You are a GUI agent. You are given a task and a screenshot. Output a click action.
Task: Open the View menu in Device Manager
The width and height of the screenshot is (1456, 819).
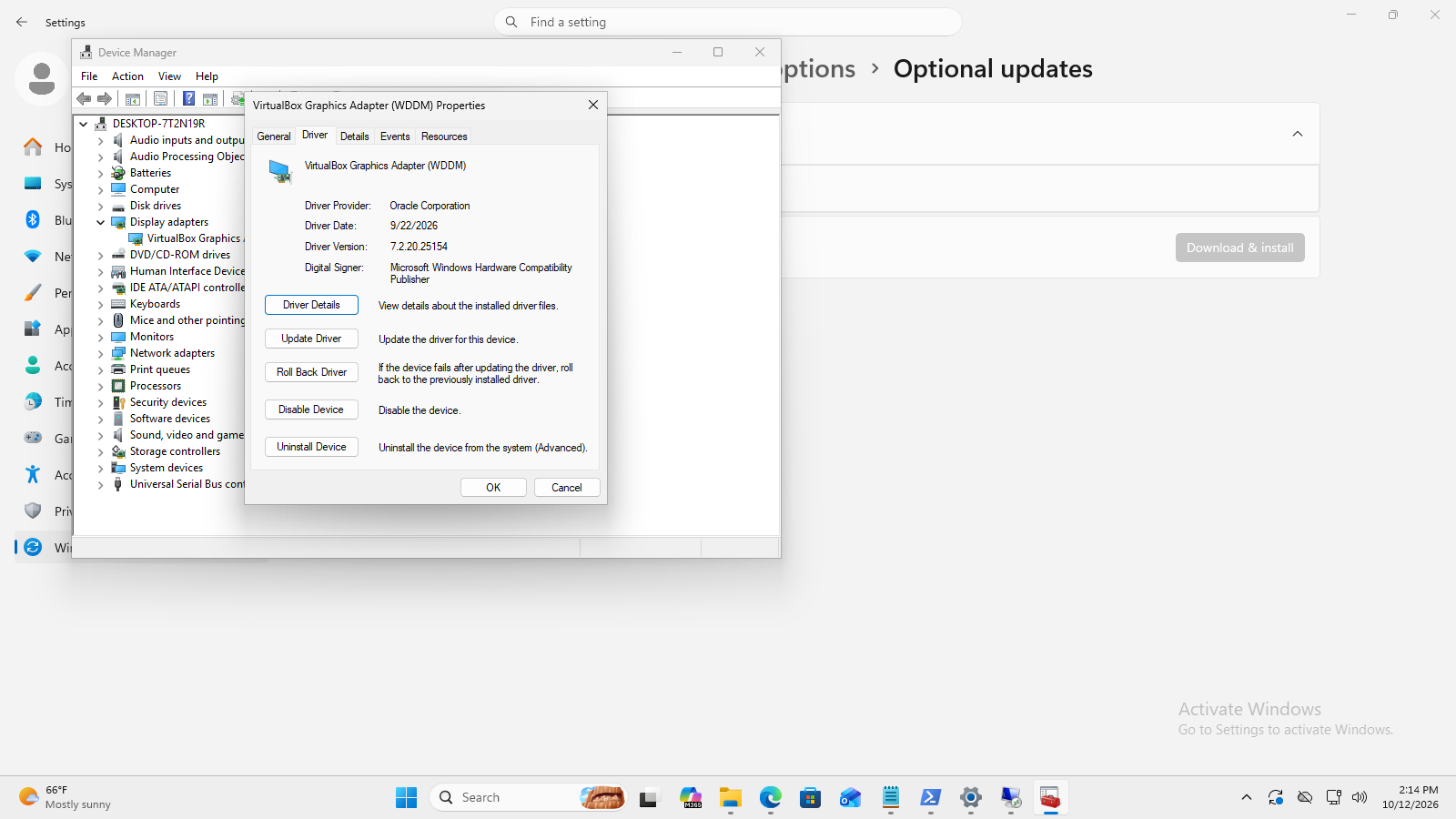(169, 76)
